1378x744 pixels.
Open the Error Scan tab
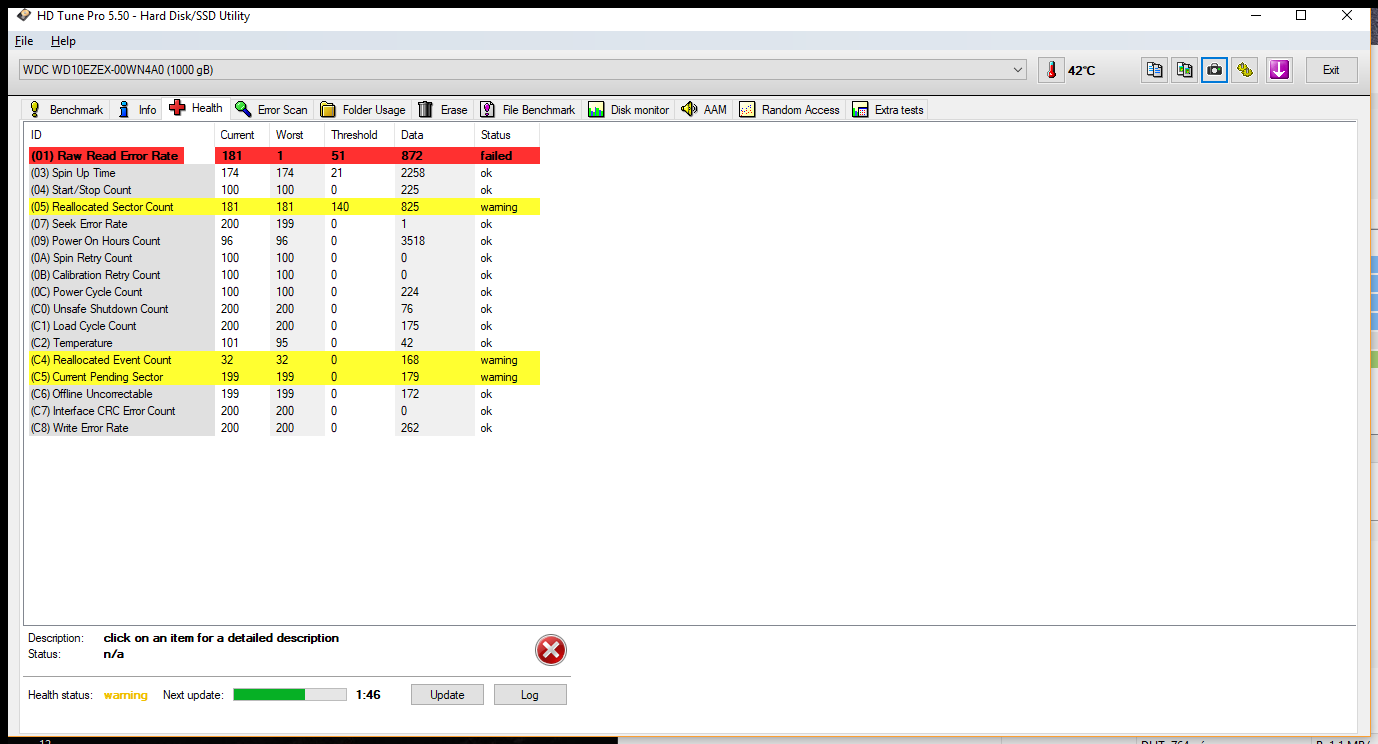272,110
